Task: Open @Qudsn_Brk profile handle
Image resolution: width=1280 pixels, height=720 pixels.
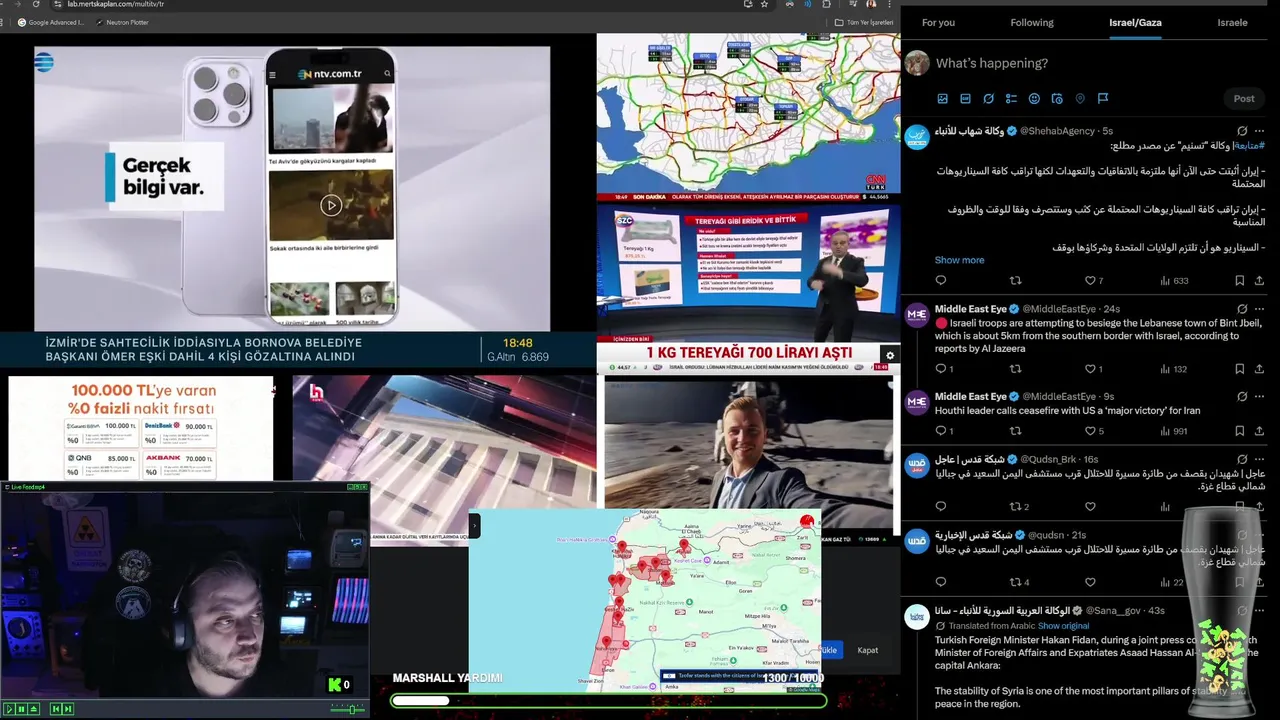Action: click(1048, 459)
